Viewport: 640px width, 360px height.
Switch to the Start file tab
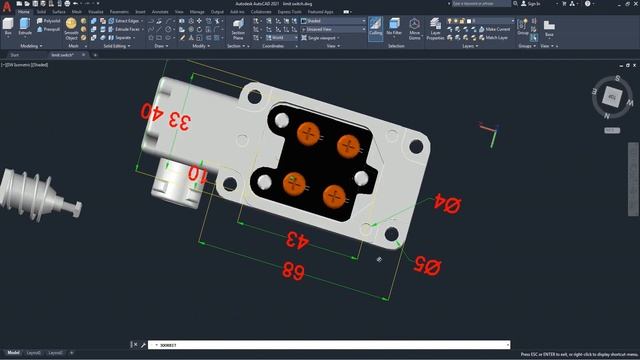click(x=15, y=55)
